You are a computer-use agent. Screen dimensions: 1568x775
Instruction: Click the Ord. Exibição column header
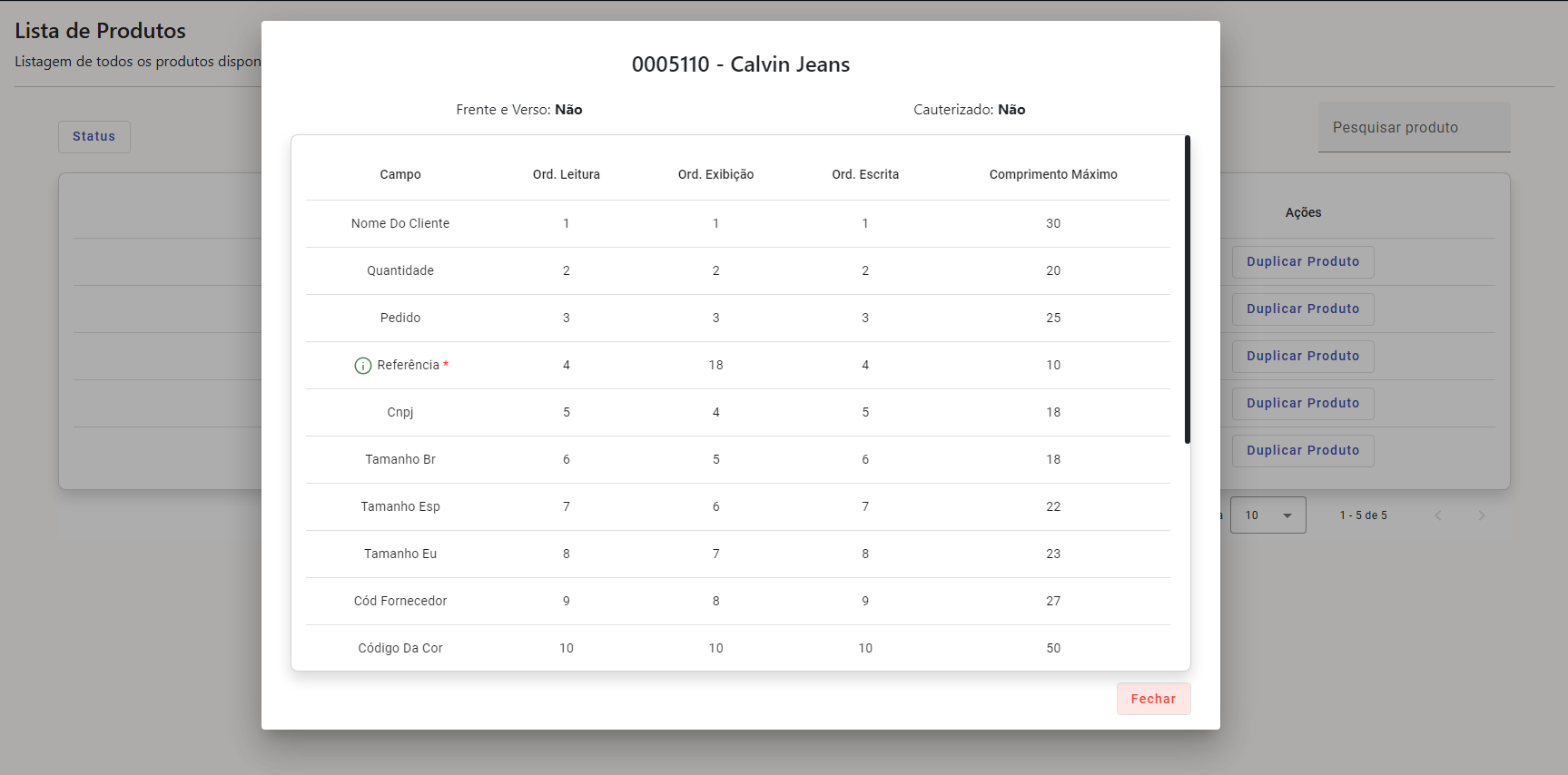715,175
